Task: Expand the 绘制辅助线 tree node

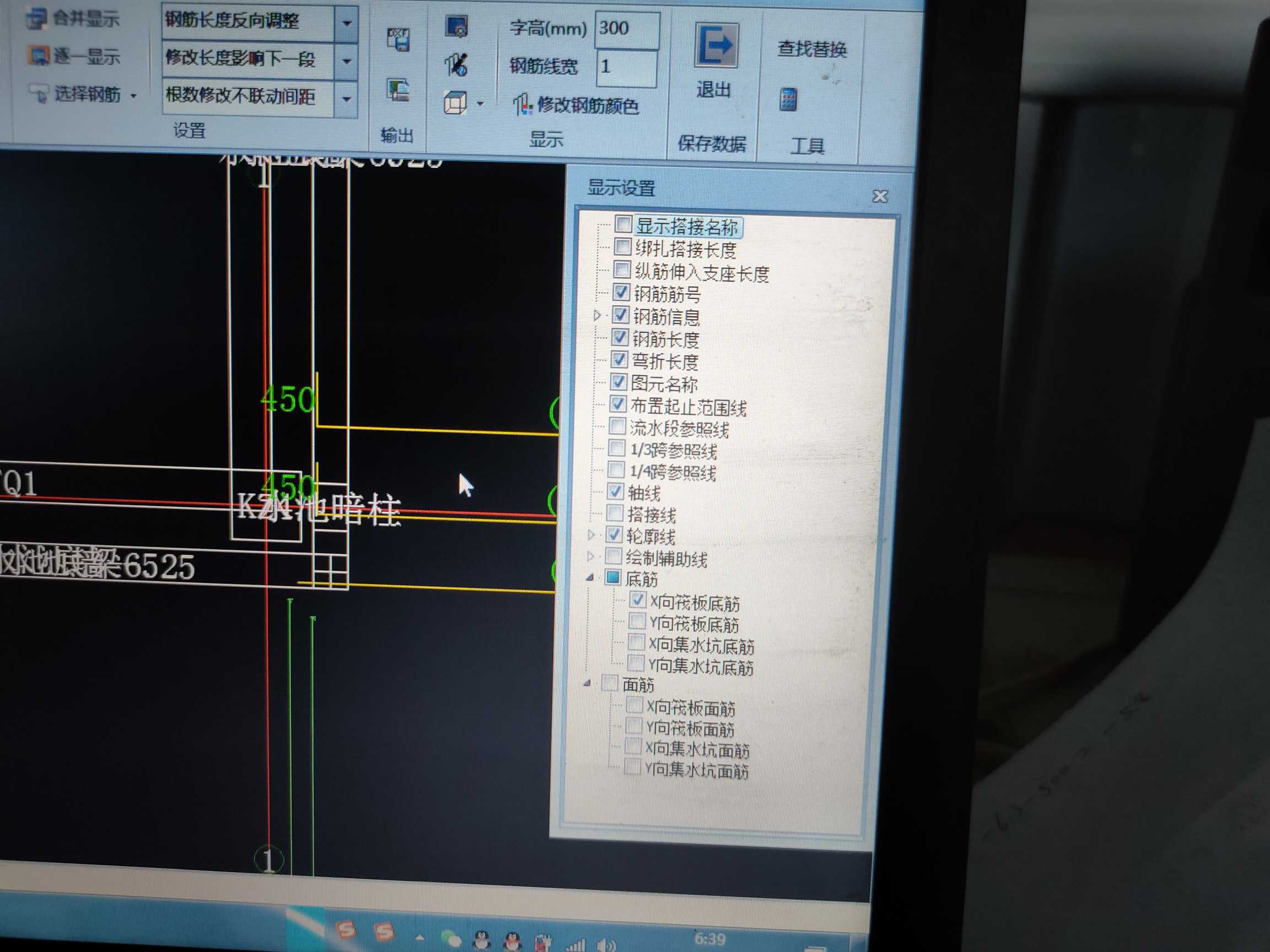Action: [591, 556]
